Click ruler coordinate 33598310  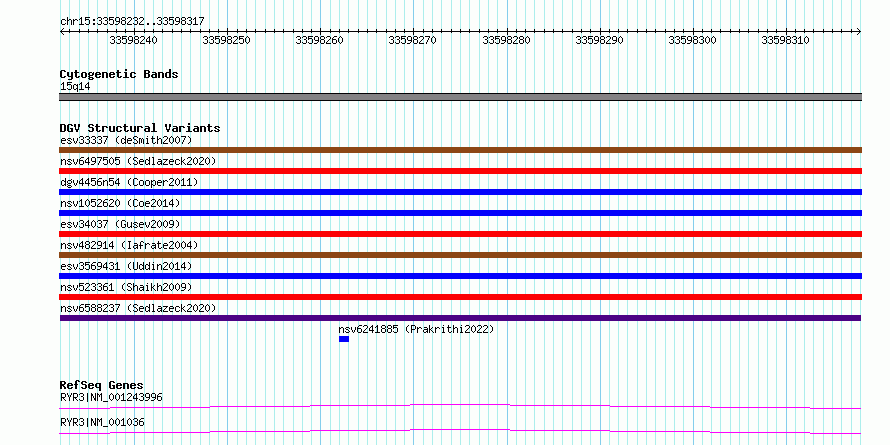786,40
